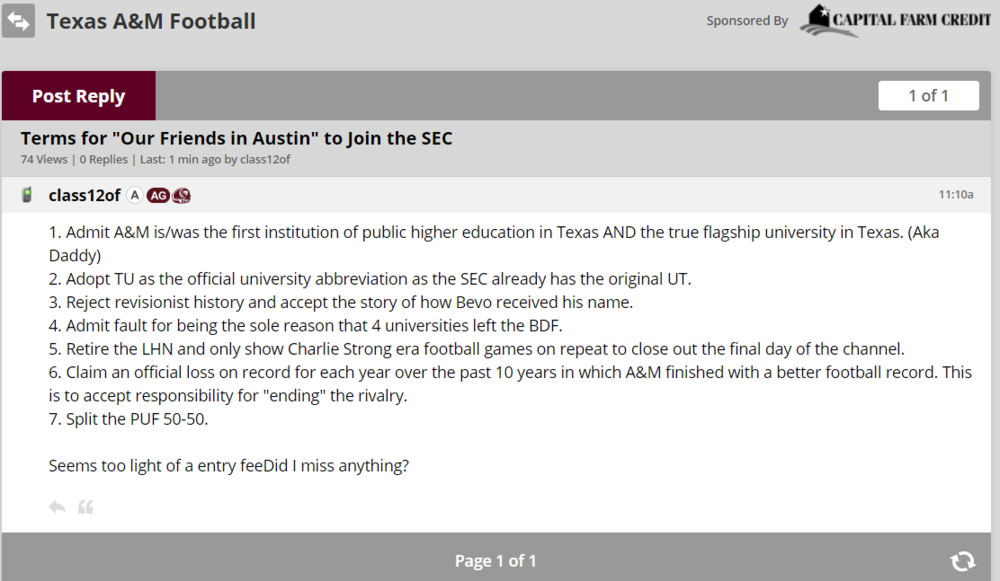Click the 11:10a post timestamp
This screenshot has width=1000, height=581.
[955, 195]
